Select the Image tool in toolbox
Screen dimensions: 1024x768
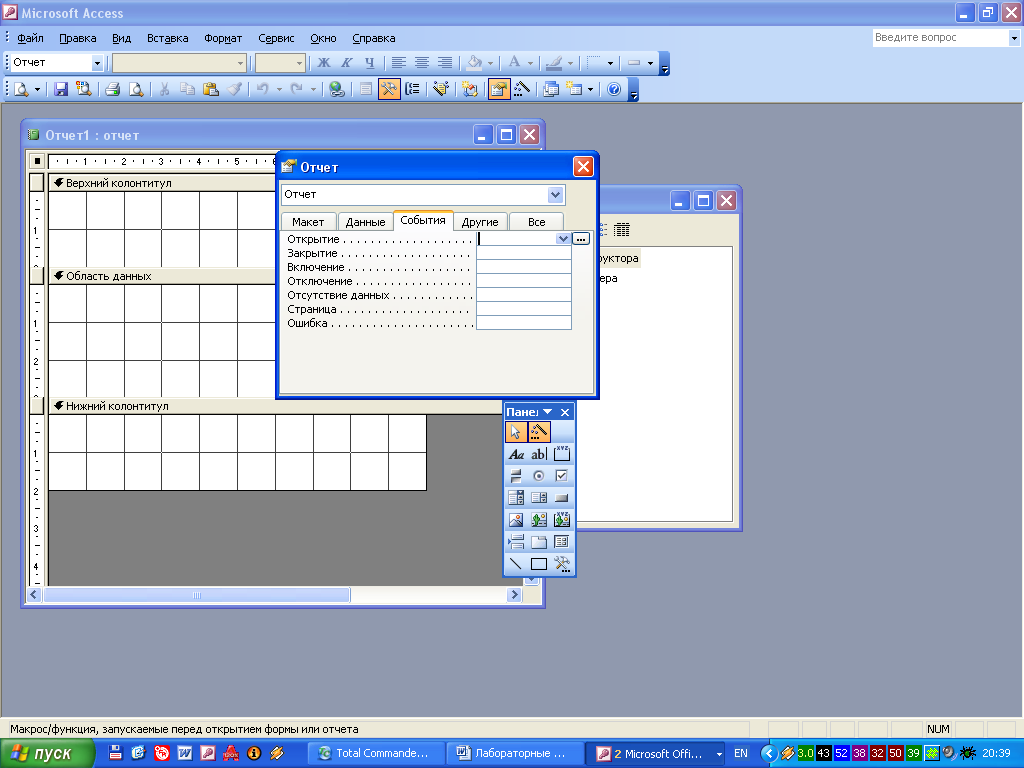(516, 520)
